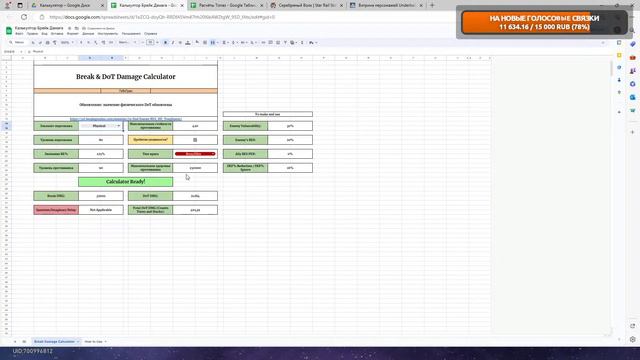
Task: Follow the blue hyperlink under the header
Action: (126, 119)
